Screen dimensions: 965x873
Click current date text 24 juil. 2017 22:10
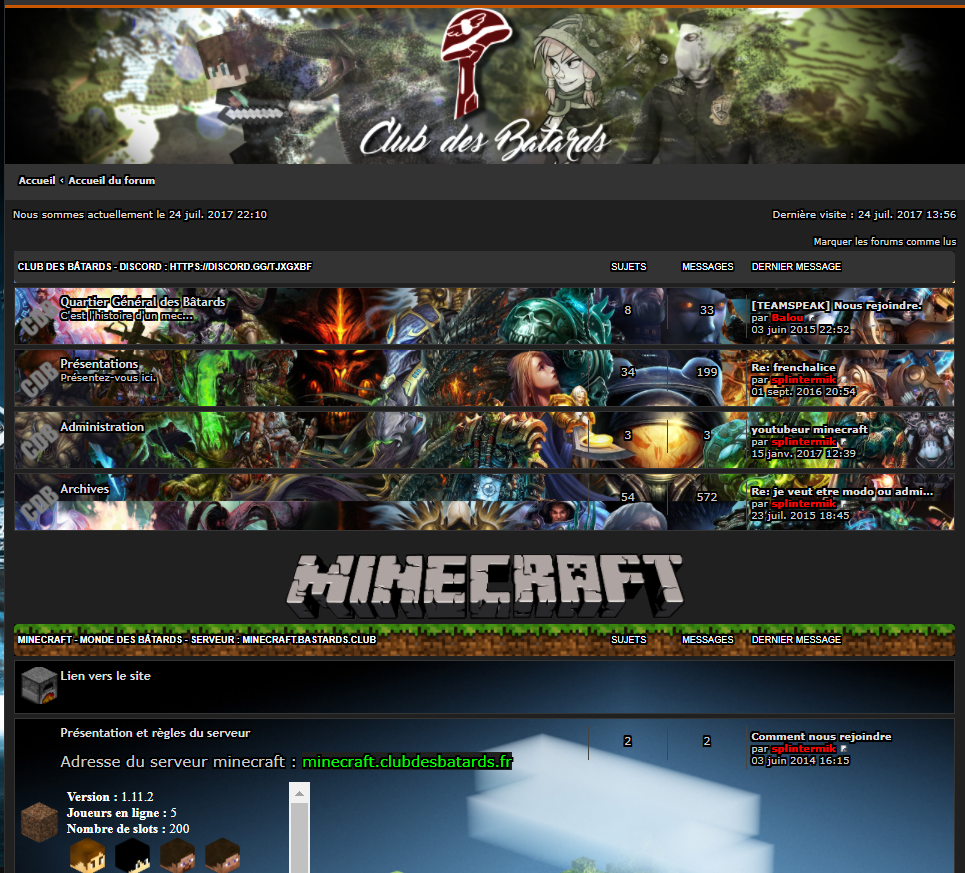218,215
